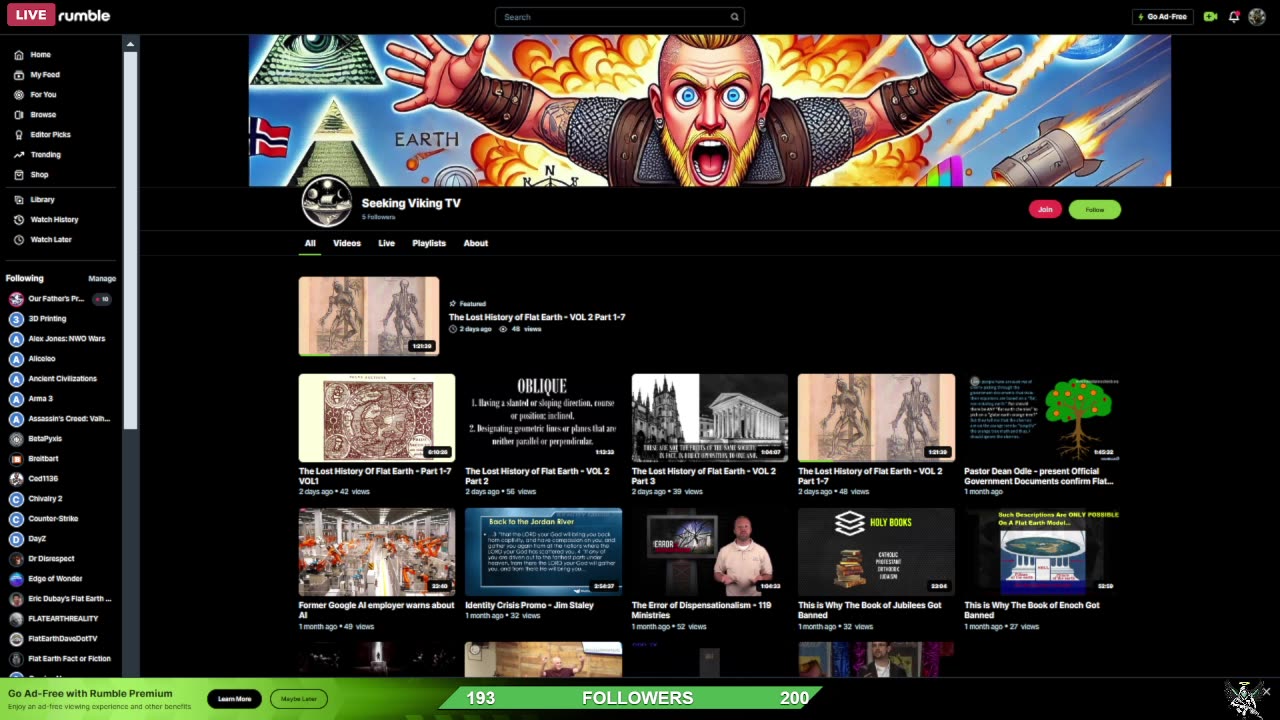
Task: Click the Learn More button
Action: click(235, 699)
